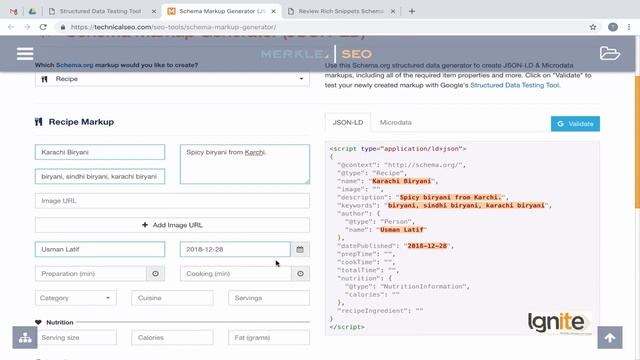Open the Chrome profile avatar

613,27
